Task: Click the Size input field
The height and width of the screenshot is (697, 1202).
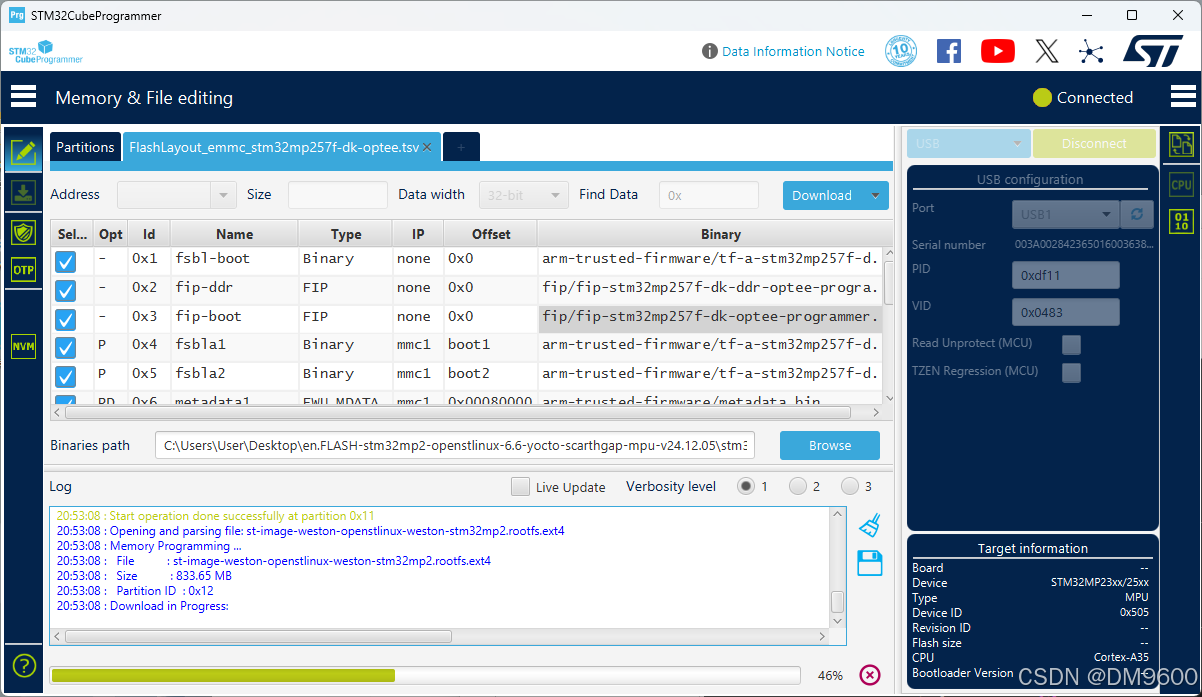Action: [337, 195]
